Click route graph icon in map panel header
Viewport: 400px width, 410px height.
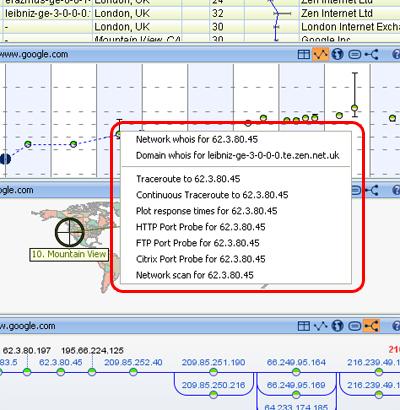pyautogui.click(x=371, y=191)
